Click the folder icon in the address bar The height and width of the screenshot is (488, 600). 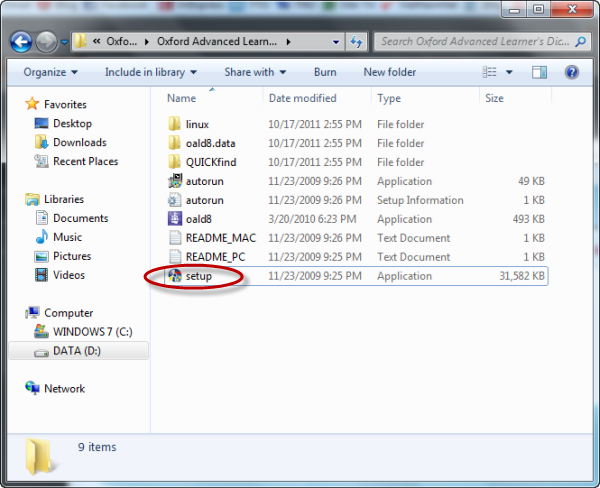(x=80, y=41)
